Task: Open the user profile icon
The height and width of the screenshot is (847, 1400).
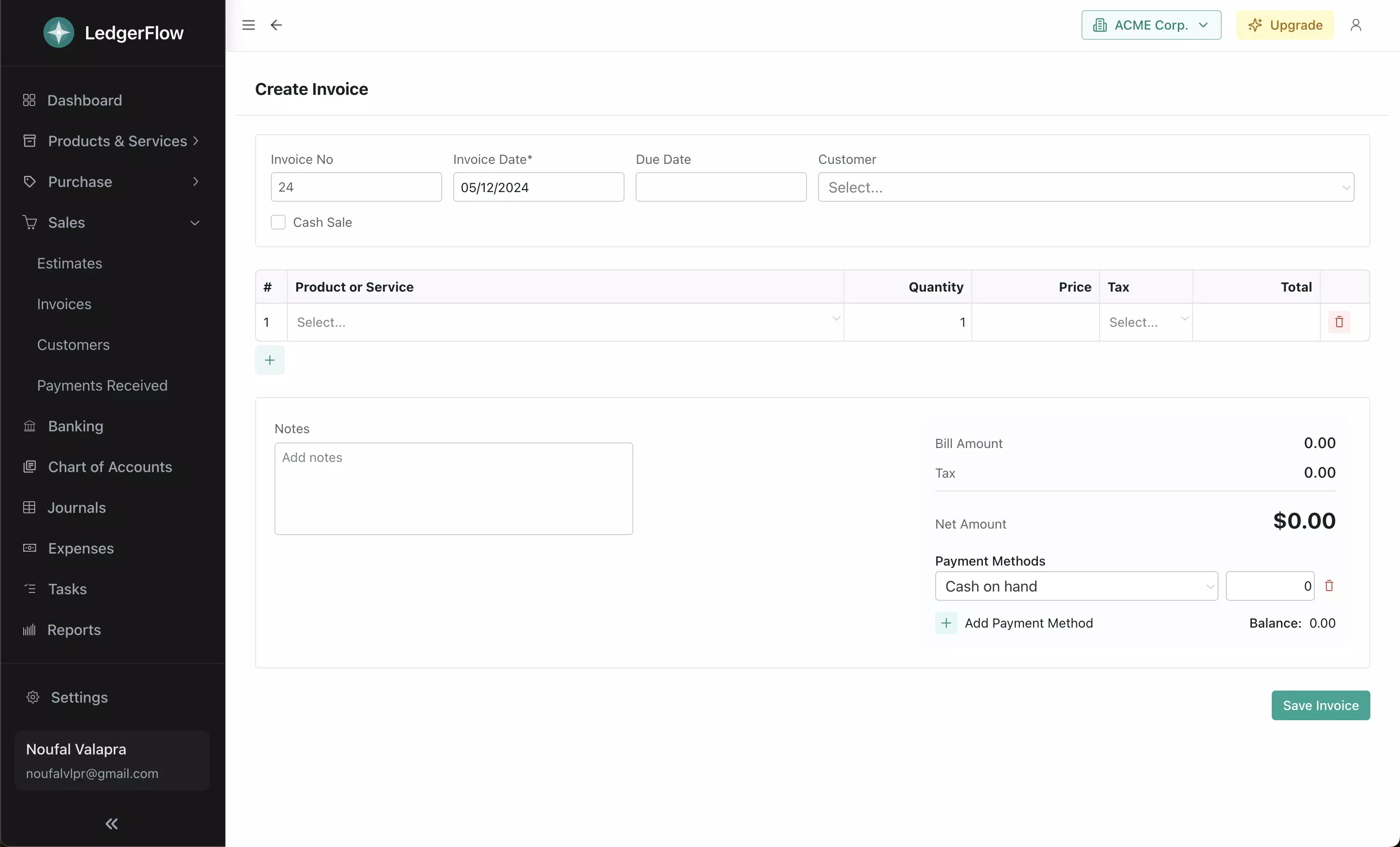Action: point(1356,25)
